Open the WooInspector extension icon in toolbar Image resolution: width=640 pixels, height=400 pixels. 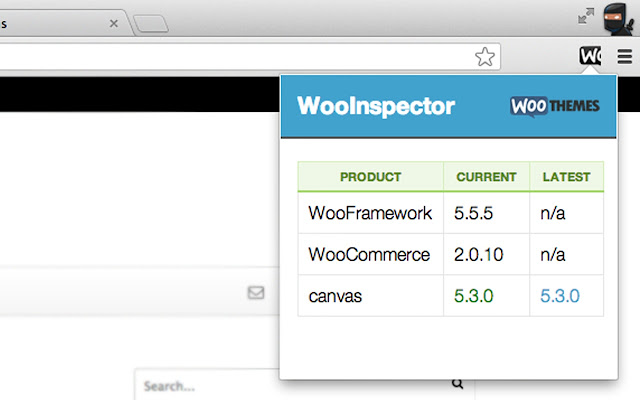coord(590,56)
